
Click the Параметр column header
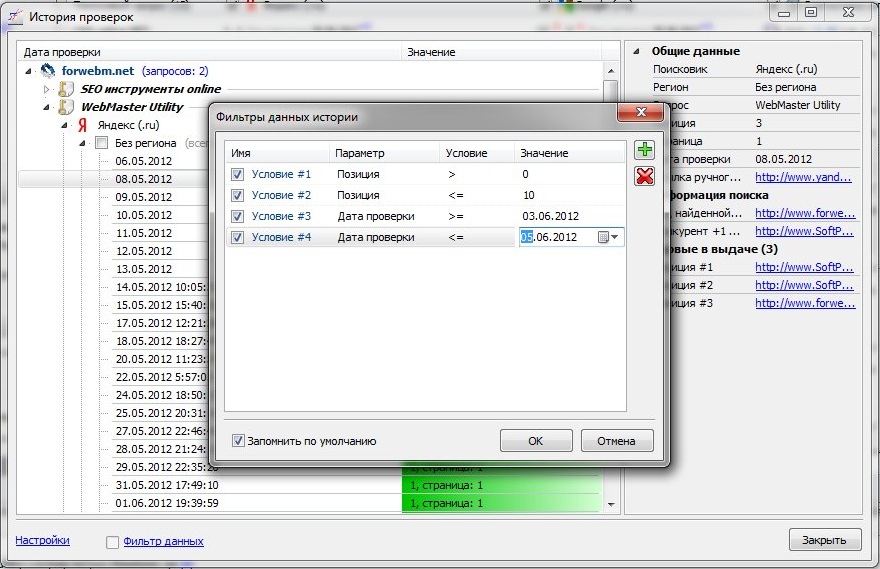pos(384,153)
